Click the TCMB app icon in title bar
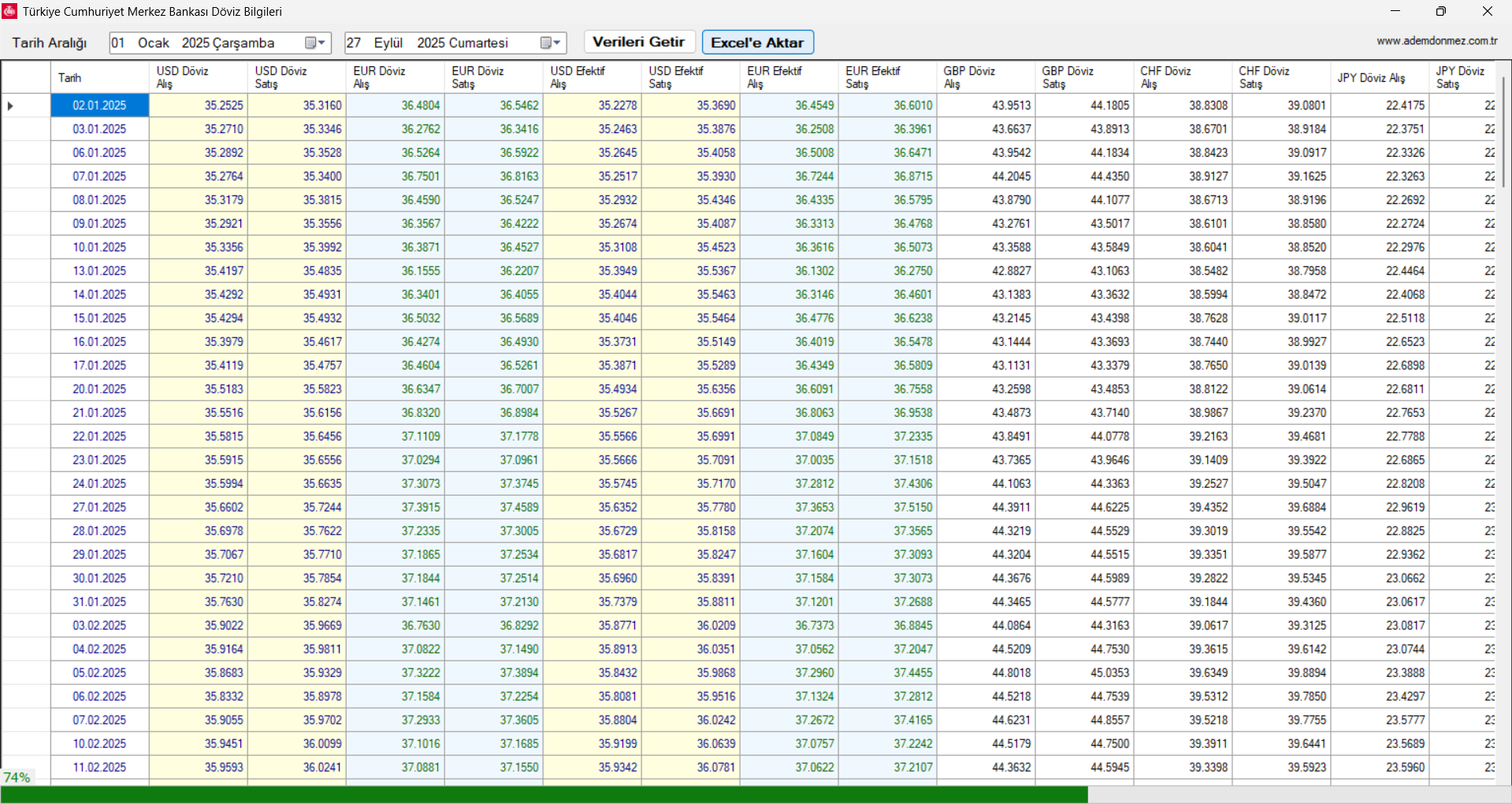1512x804 pixels. coord(9,11)
